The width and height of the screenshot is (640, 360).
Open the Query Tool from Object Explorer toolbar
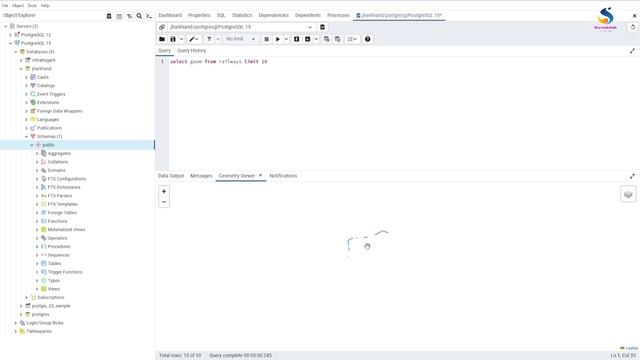coord(109,16)
